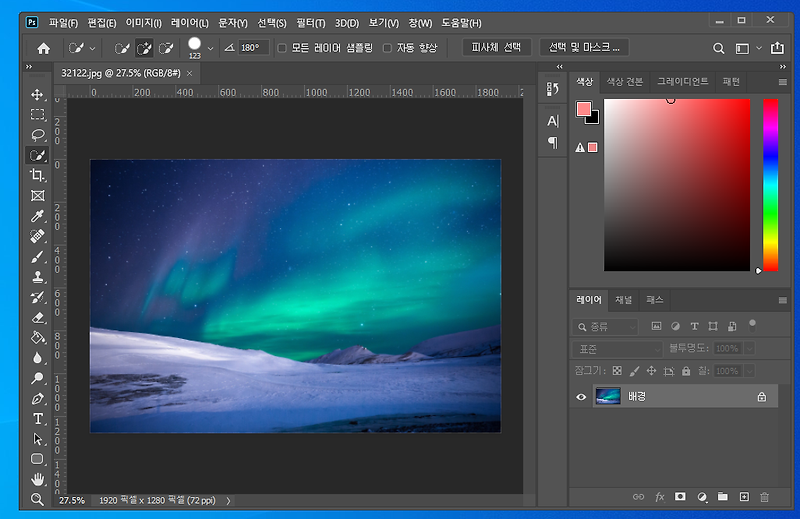Hide the 배경 layer with eye icon
Screen dimensions: 800x519
coord(581,397)
